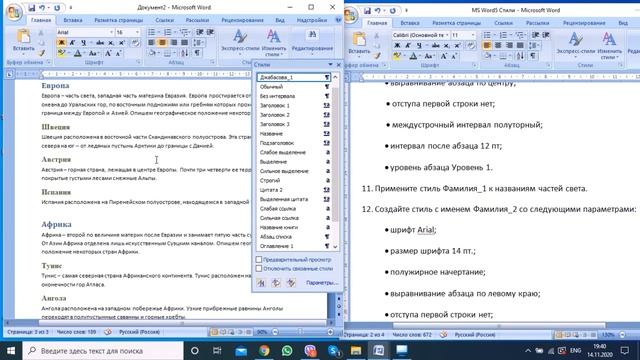Open the Вид tab in the left window
The image size is (640, 360).
[280, 20]
